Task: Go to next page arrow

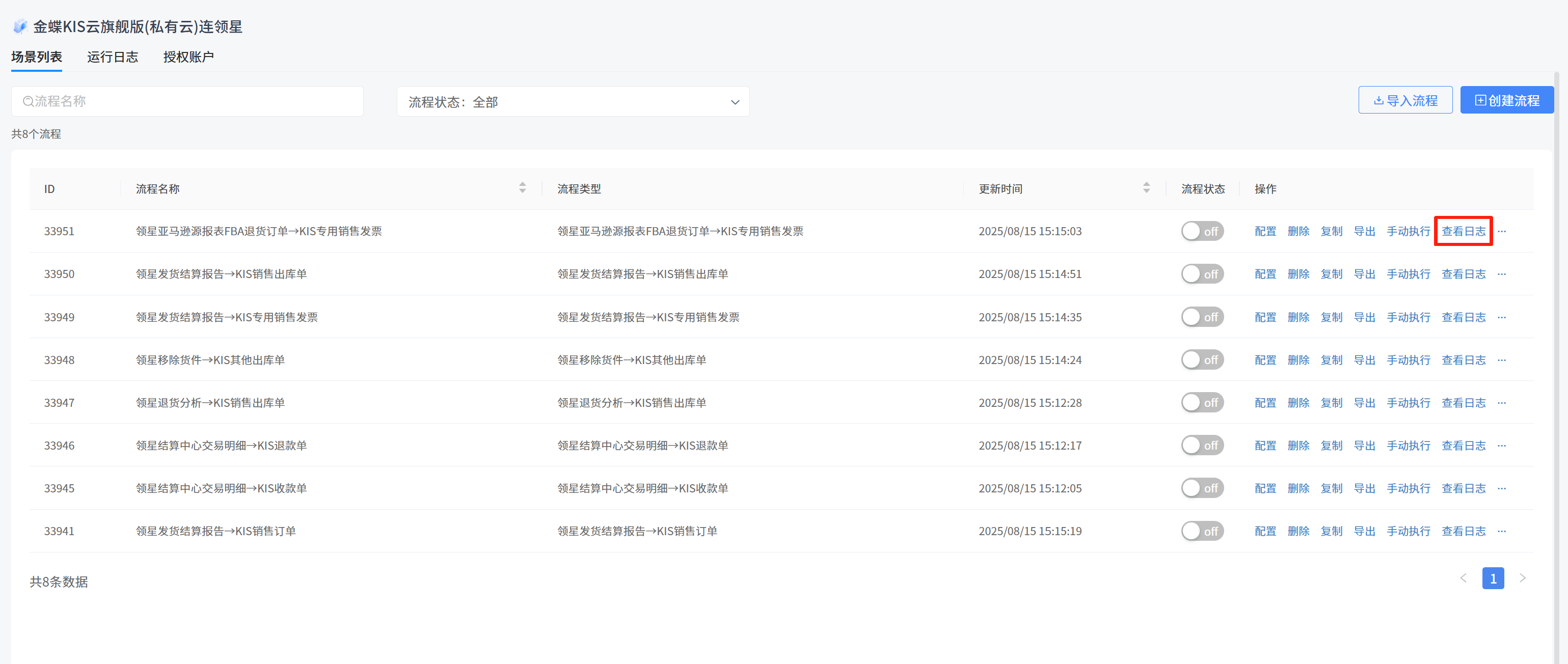Action: coord(1522,578)
